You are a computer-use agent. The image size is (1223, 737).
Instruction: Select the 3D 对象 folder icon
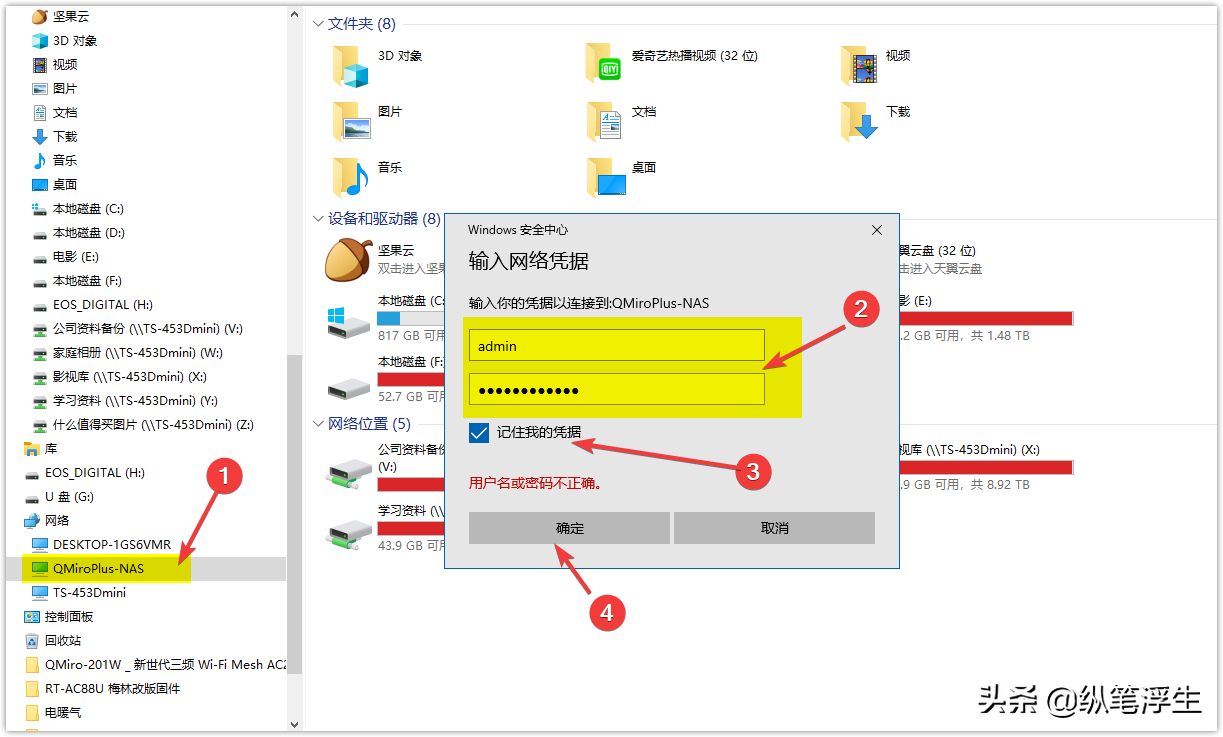[351, 65]
